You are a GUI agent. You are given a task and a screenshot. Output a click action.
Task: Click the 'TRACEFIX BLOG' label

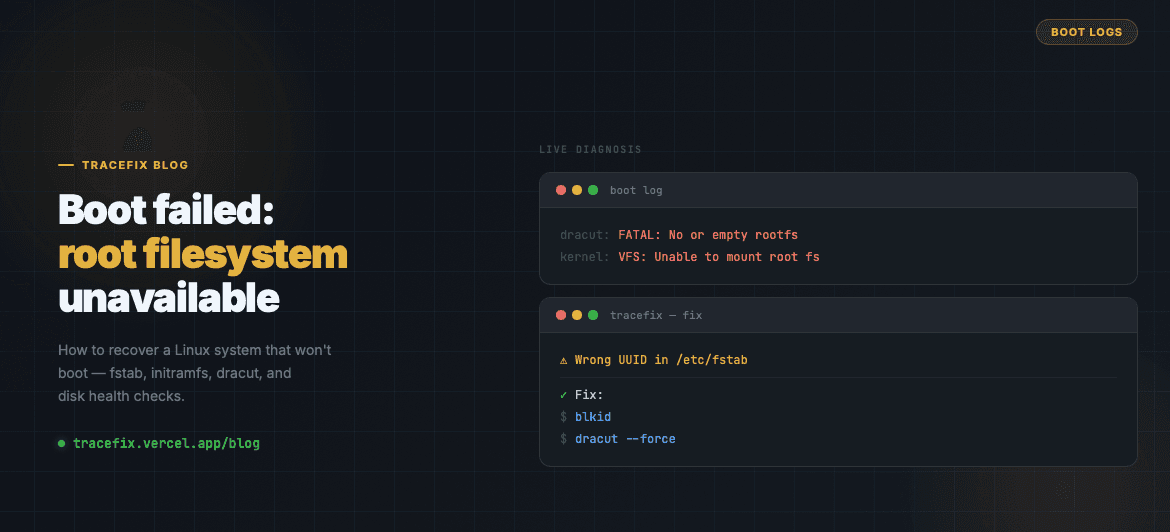pos(135,165)
